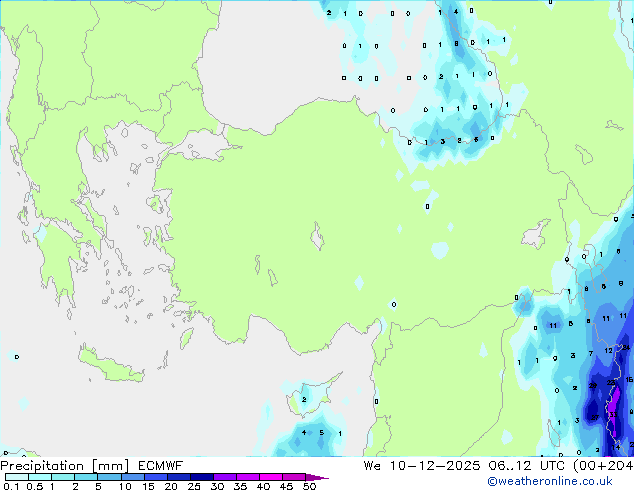This screenshot has width=634, height=490.
Task: Click the 0.1–0.5 mm lightest cyan legend swatch
Action: [x=17, y=477]
